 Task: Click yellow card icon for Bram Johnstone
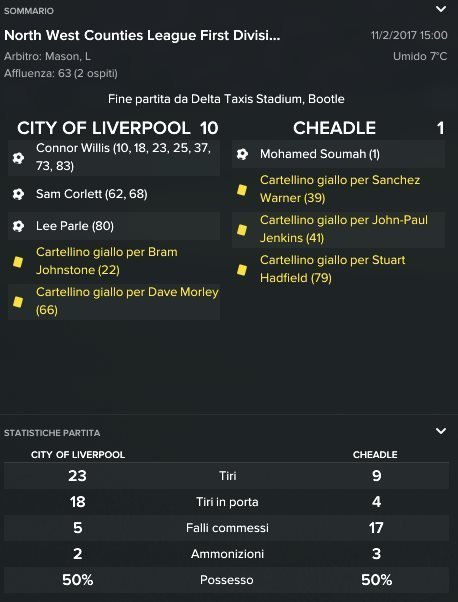(x=18, y=262)
